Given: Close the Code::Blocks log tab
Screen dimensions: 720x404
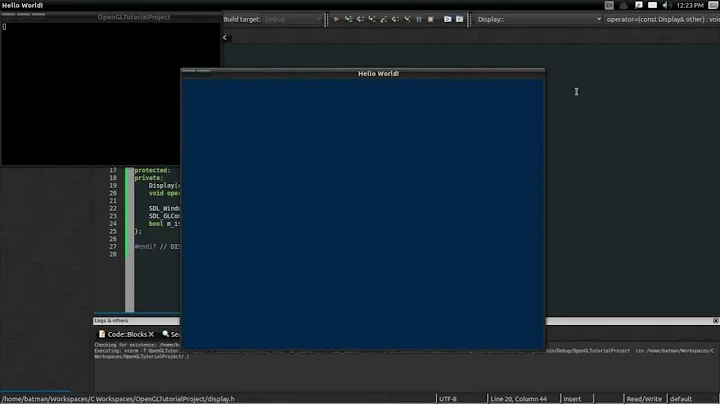Looking at the screenshot, I should pyautogui.click(x=151, y=334).
